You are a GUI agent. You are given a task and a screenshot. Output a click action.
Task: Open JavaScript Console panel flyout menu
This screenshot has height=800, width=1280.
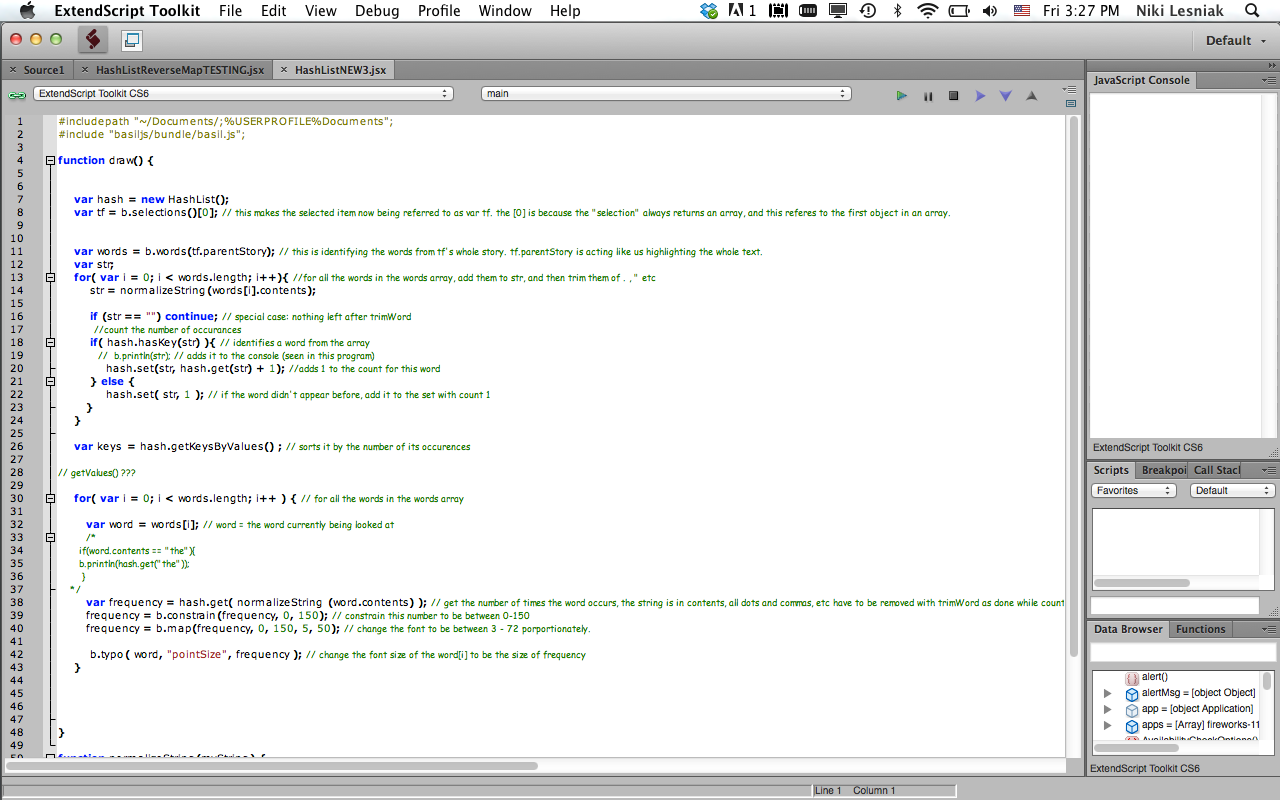(x=1269, y=80)
